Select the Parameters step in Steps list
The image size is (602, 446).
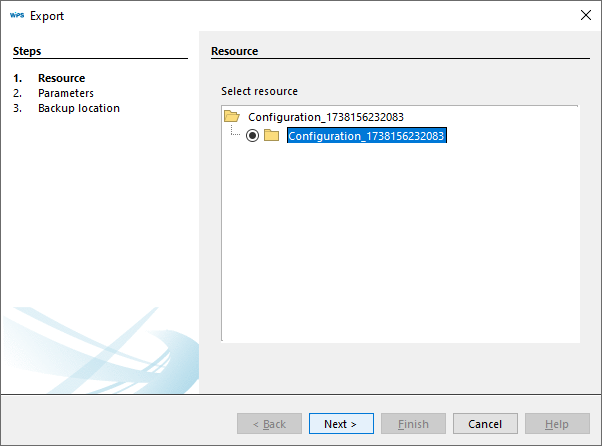pos(66,93)
